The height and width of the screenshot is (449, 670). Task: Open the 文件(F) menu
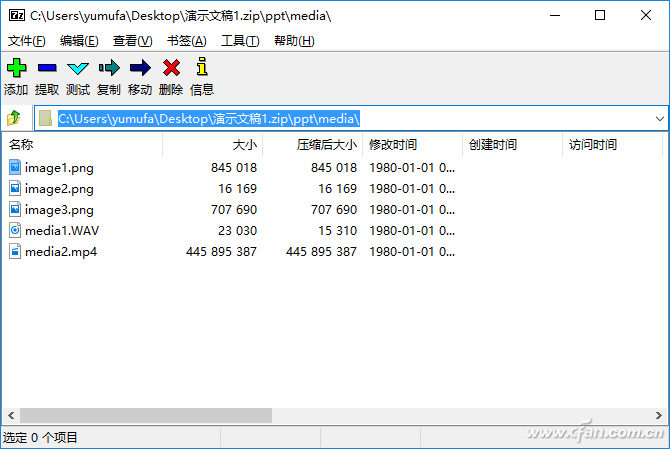26,41
